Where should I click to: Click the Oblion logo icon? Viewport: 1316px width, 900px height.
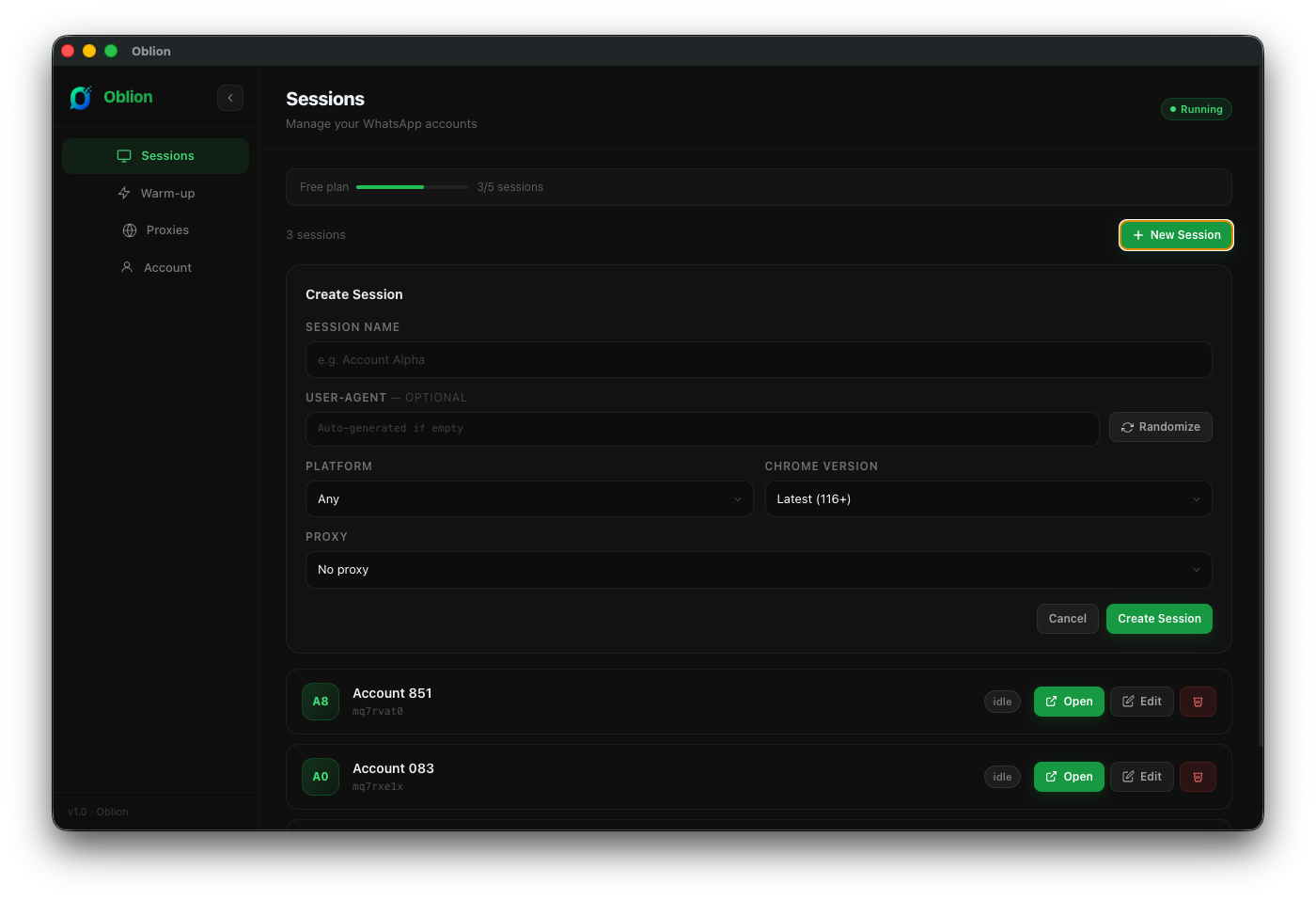point(81,98)
